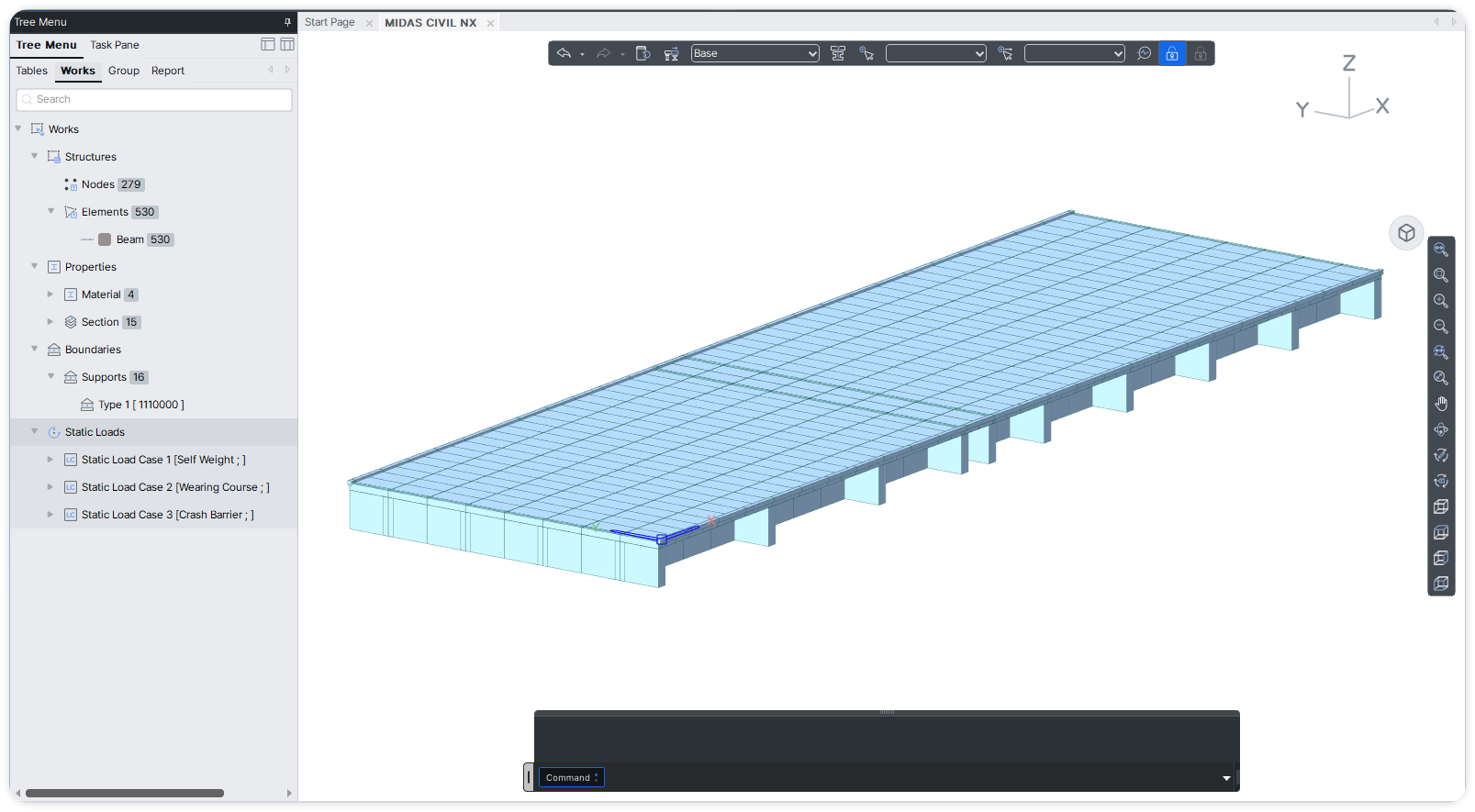Click the Beam element color swatch
The width and height of the screenshot is (1475, 812).
[105, 239]
